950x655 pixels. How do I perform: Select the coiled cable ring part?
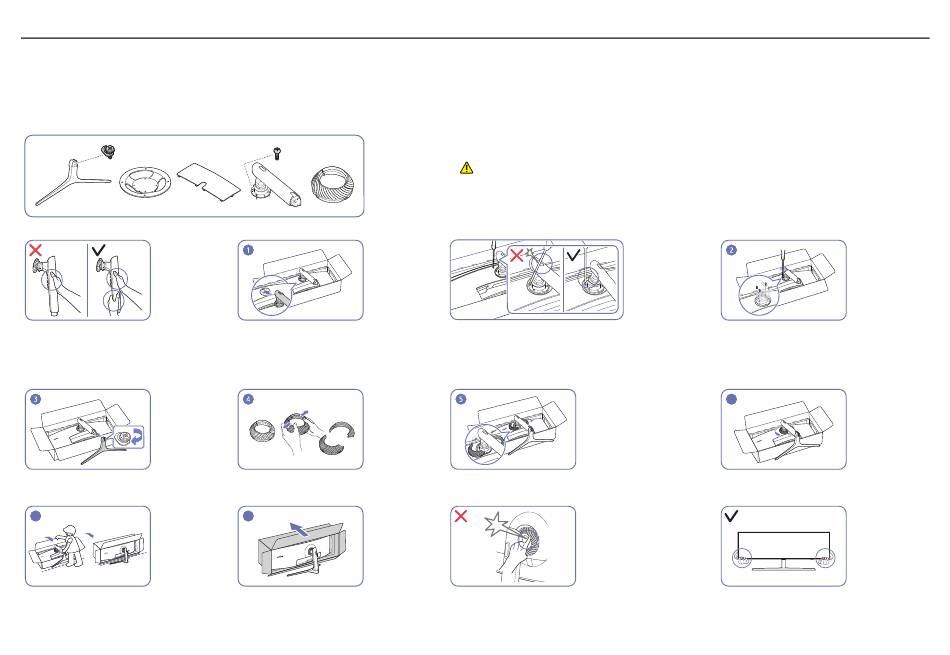[x=335, y=184]
